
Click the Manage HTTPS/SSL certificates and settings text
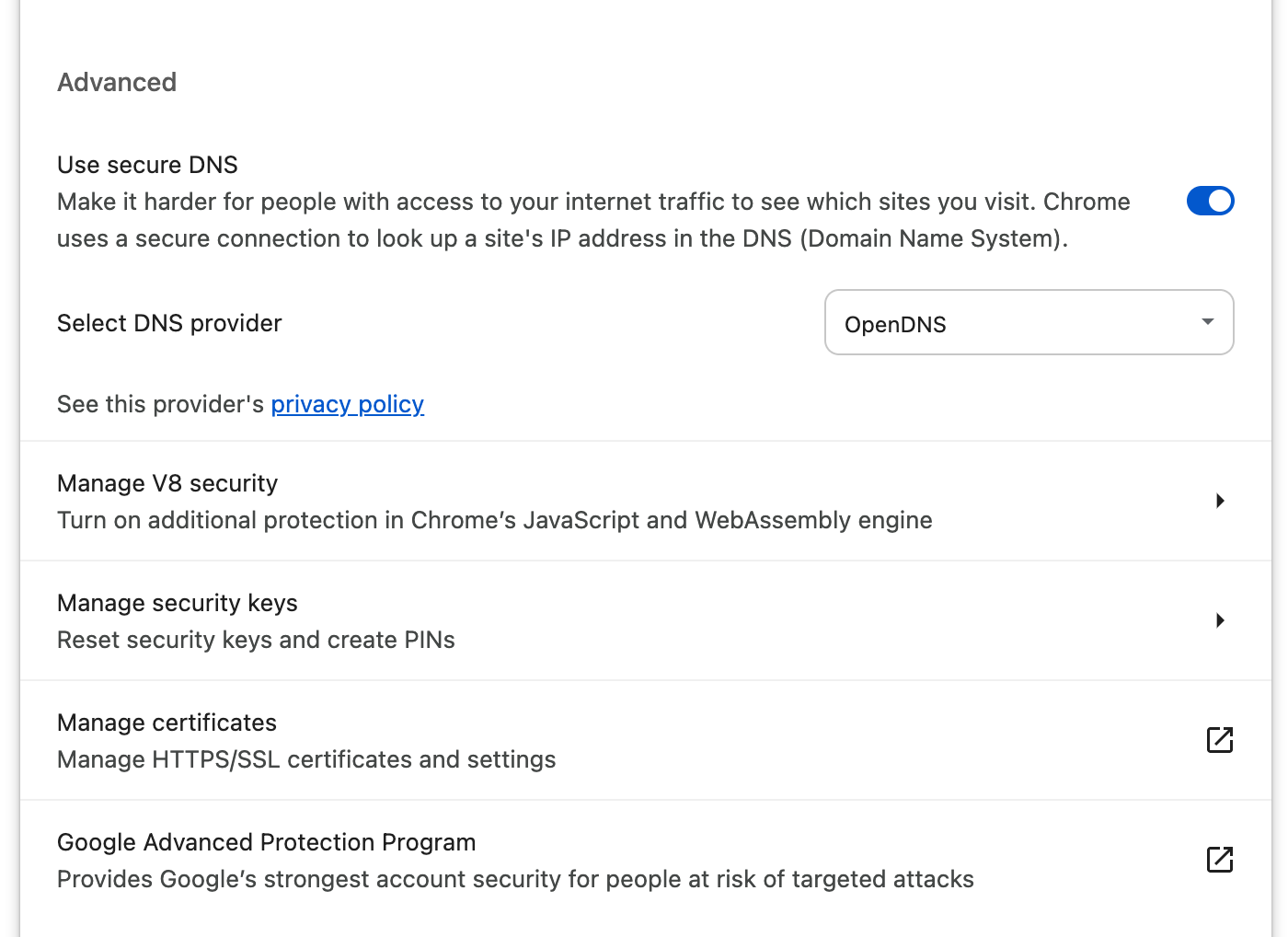[306, 759]
